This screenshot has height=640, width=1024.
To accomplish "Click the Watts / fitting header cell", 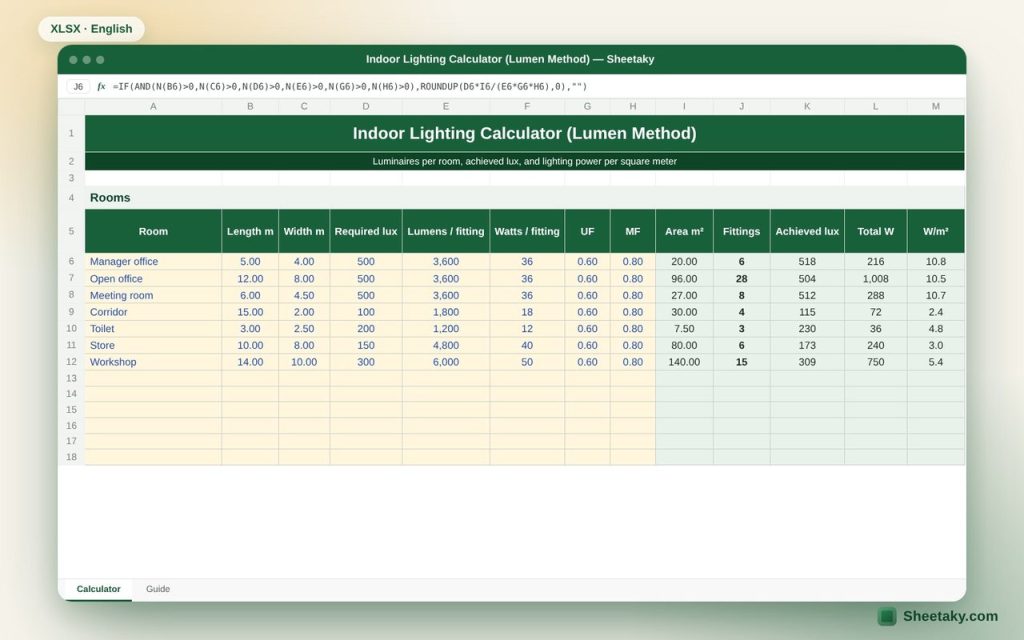I will click(x=527, y=231).
